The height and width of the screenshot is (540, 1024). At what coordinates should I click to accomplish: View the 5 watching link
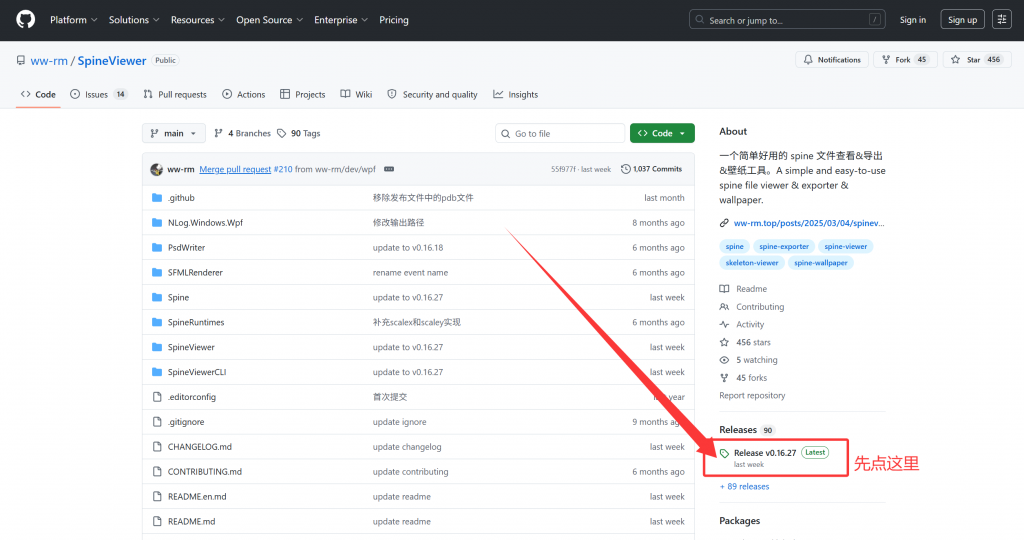pos(748,360)
